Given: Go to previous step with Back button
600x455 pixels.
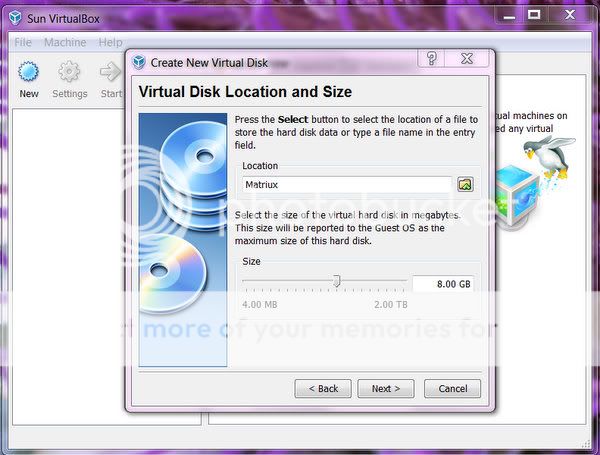Looking at the screenshot, I should click(x=323, y=388).
